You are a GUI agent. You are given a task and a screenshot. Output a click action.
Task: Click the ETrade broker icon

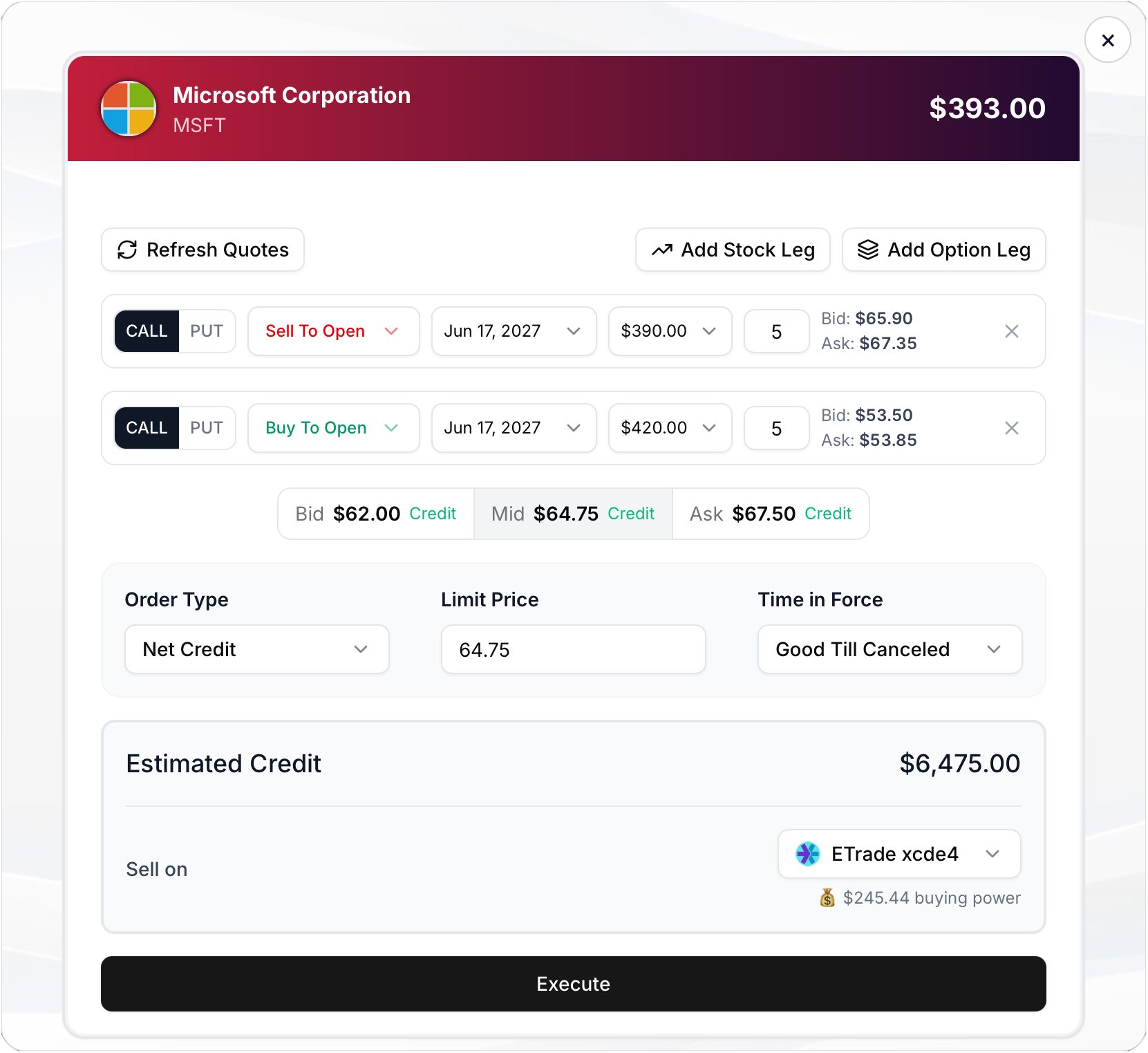[x=808, y=854]
